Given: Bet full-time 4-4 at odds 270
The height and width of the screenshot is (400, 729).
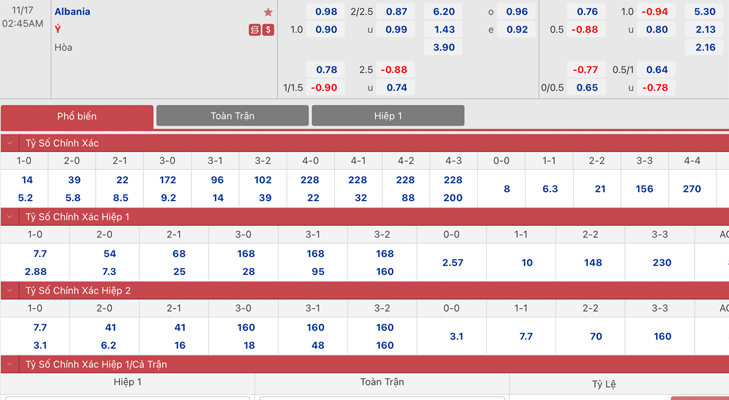Looking at the screenshot, I should coord(692,189).
